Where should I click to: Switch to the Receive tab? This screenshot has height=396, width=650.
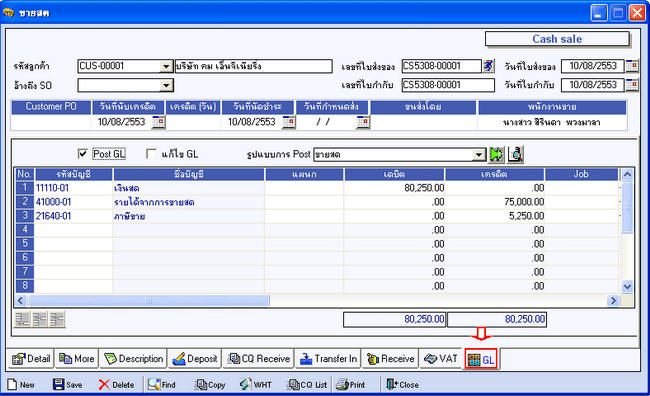pos(390,359)
